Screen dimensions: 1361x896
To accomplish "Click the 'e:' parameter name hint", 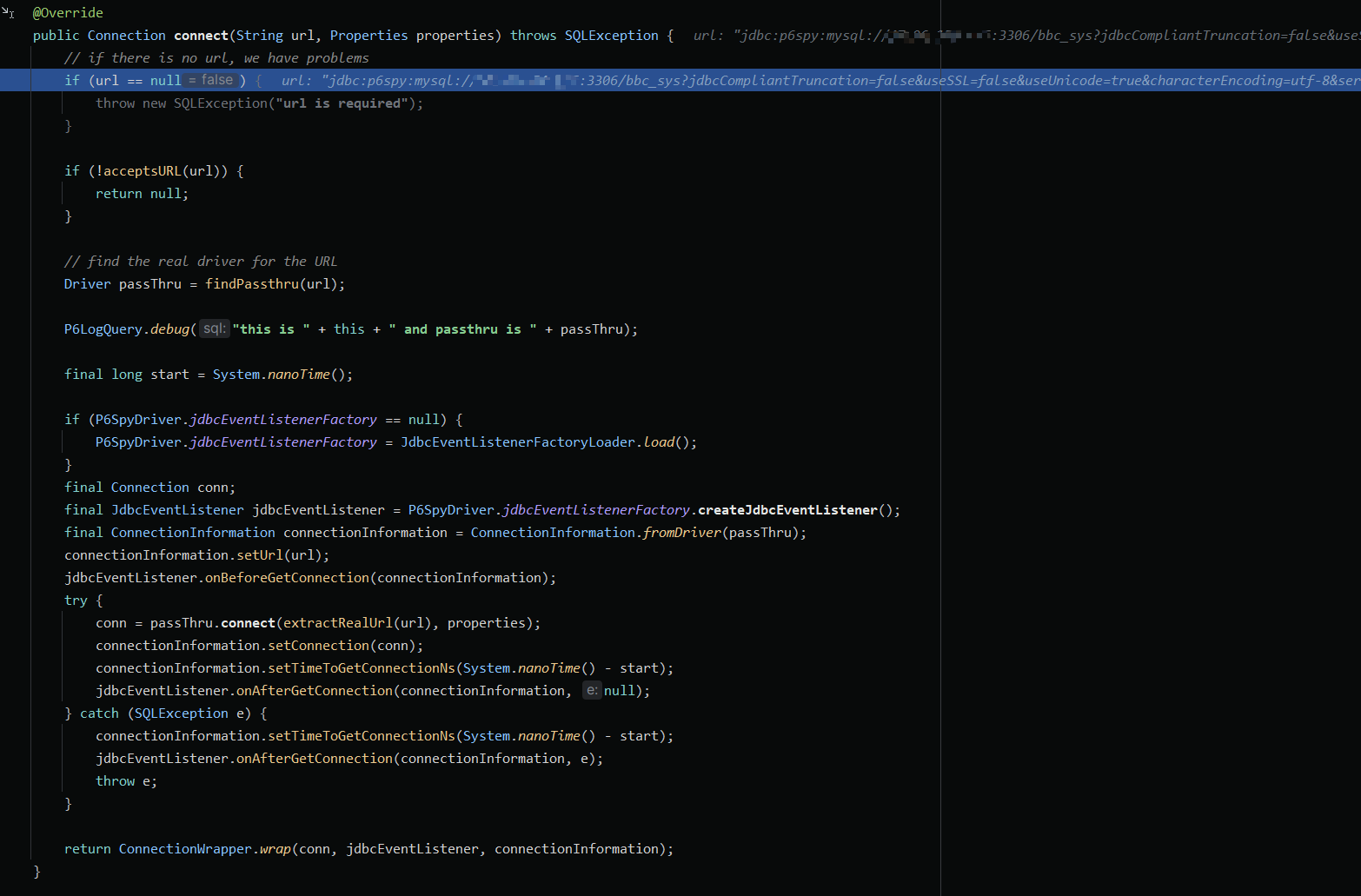I will point(592,690).
